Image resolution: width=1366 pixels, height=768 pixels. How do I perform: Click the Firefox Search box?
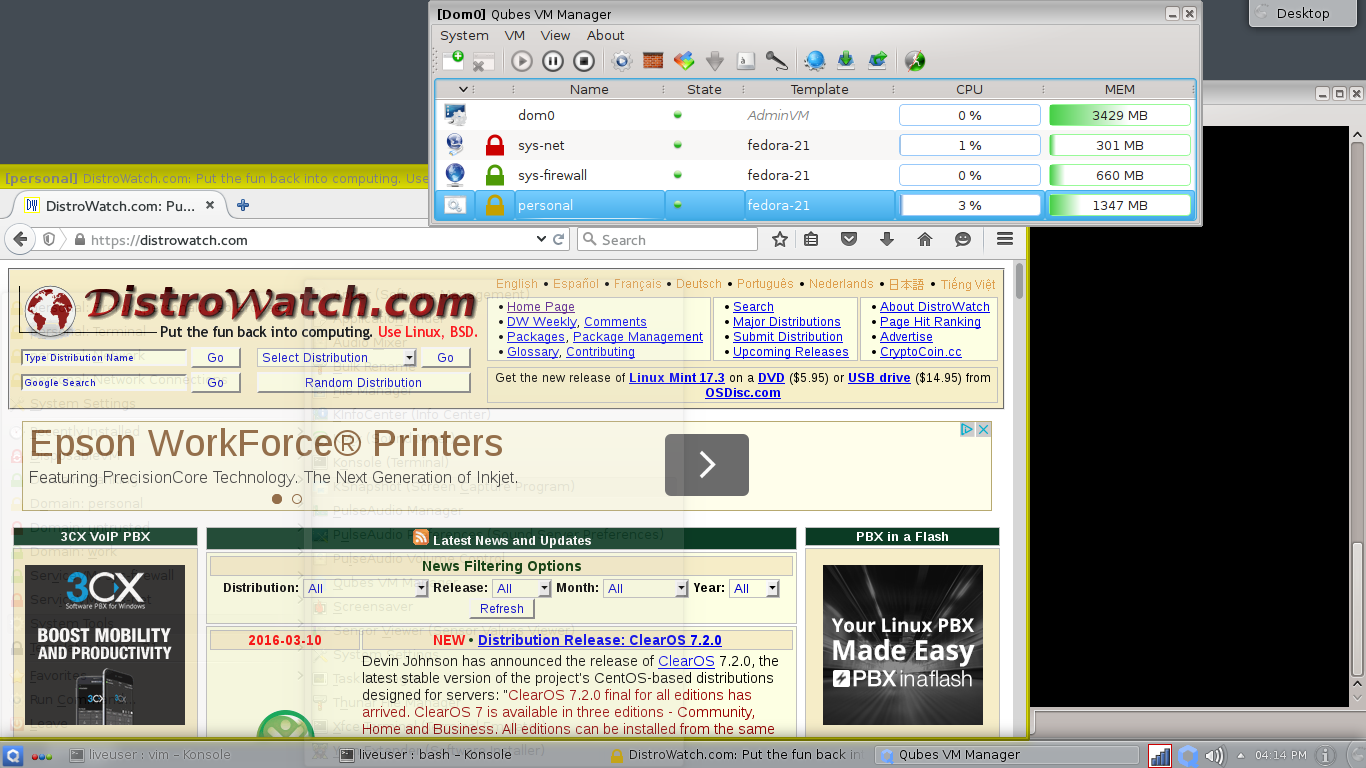667,240
